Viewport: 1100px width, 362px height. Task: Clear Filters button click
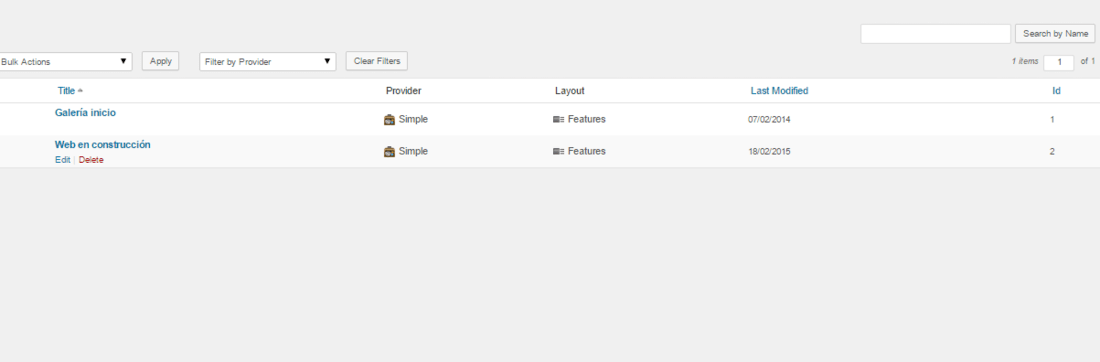click(377, 61)
